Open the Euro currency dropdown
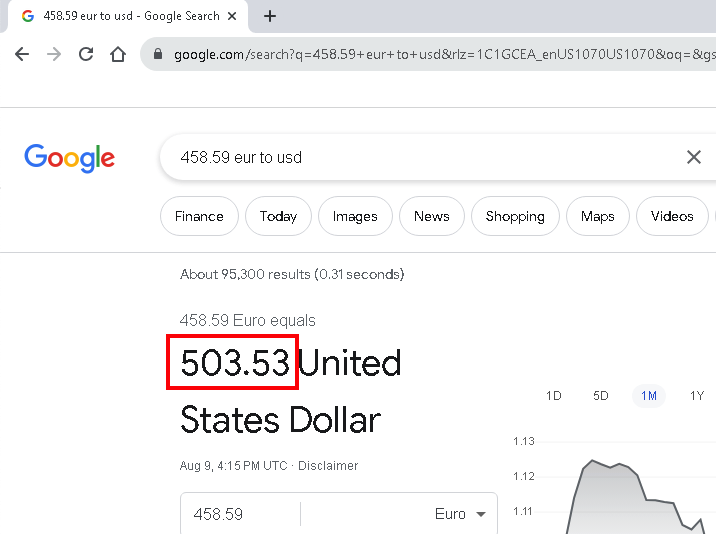 [460, 514]
